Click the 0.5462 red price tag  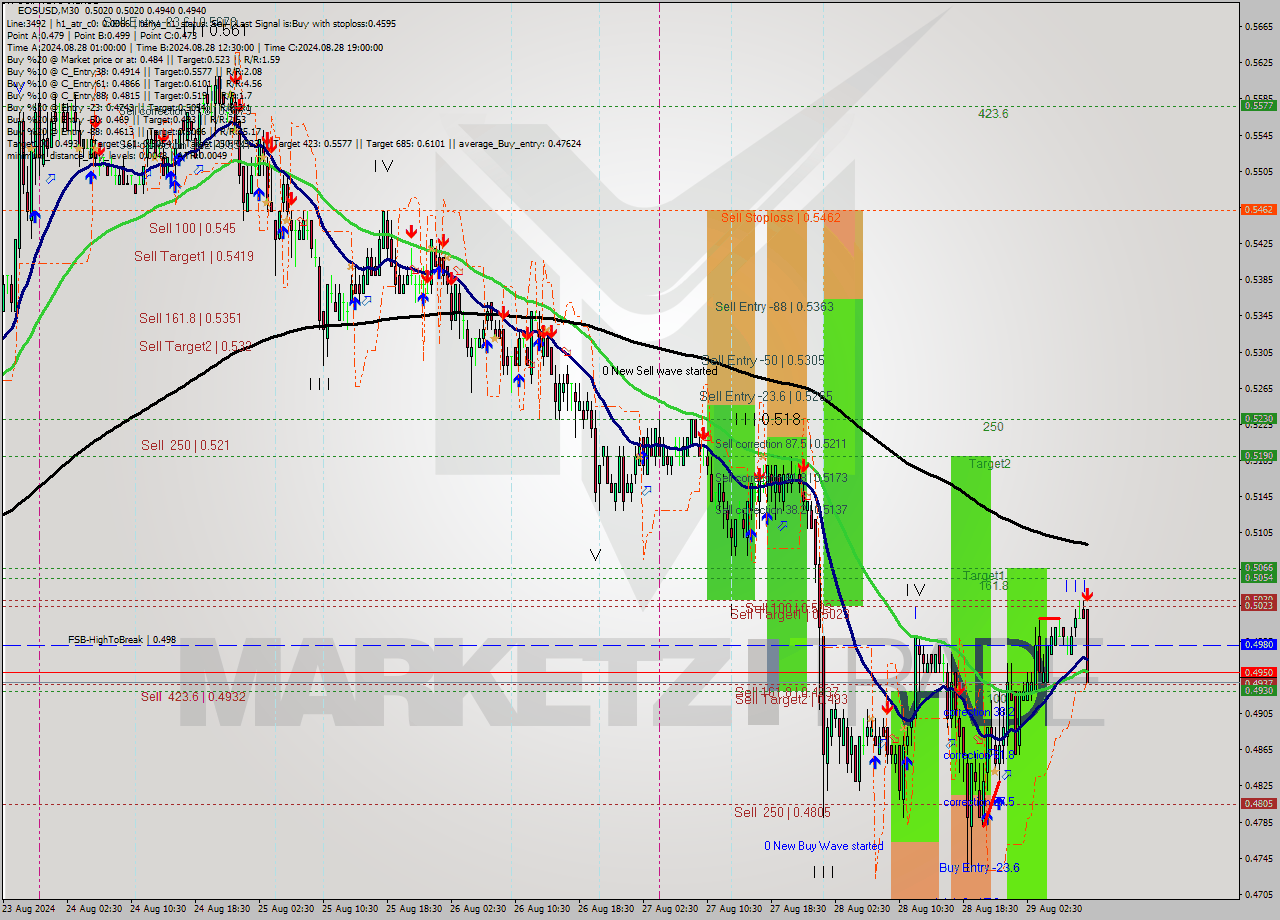click(x=1257, y=209)
